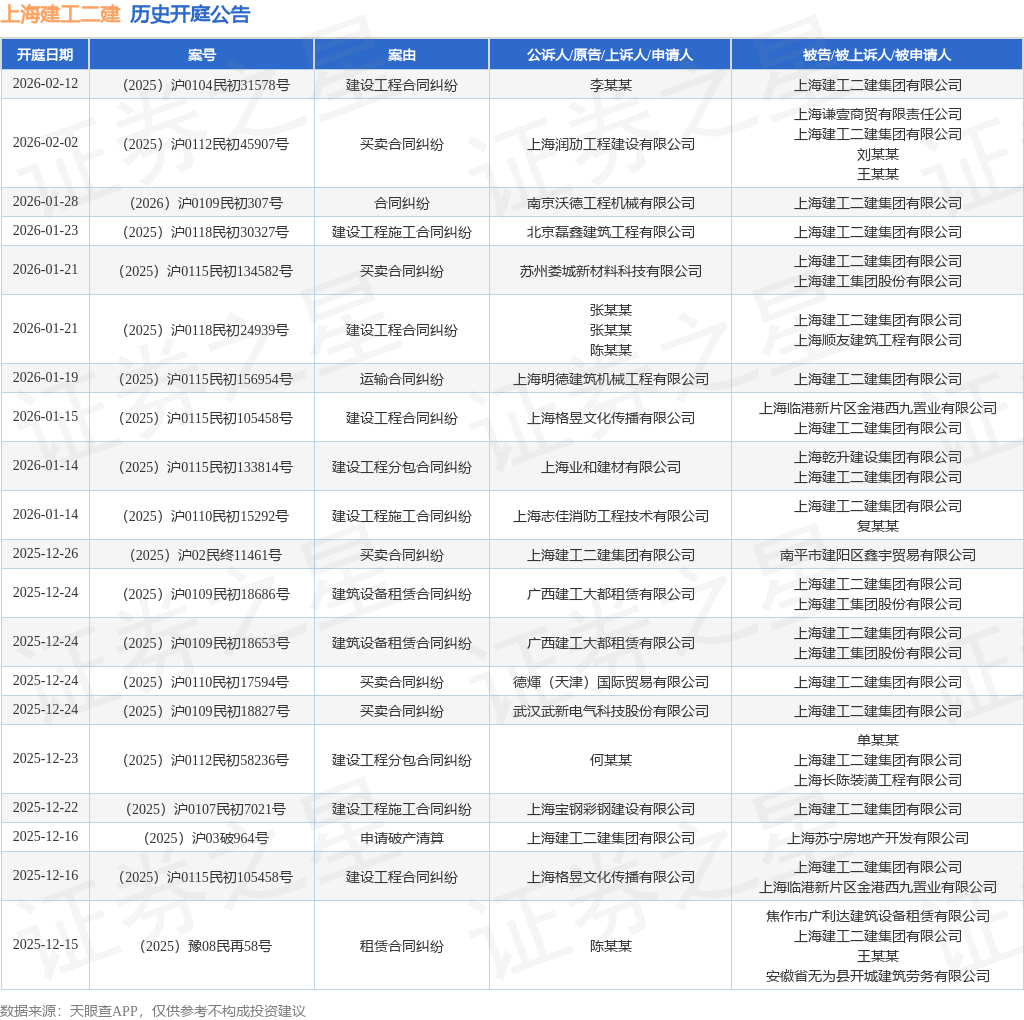Click cause 申请破产清算
The width and height of the screenshot is (1024, 1020).
tap(402, 838)
